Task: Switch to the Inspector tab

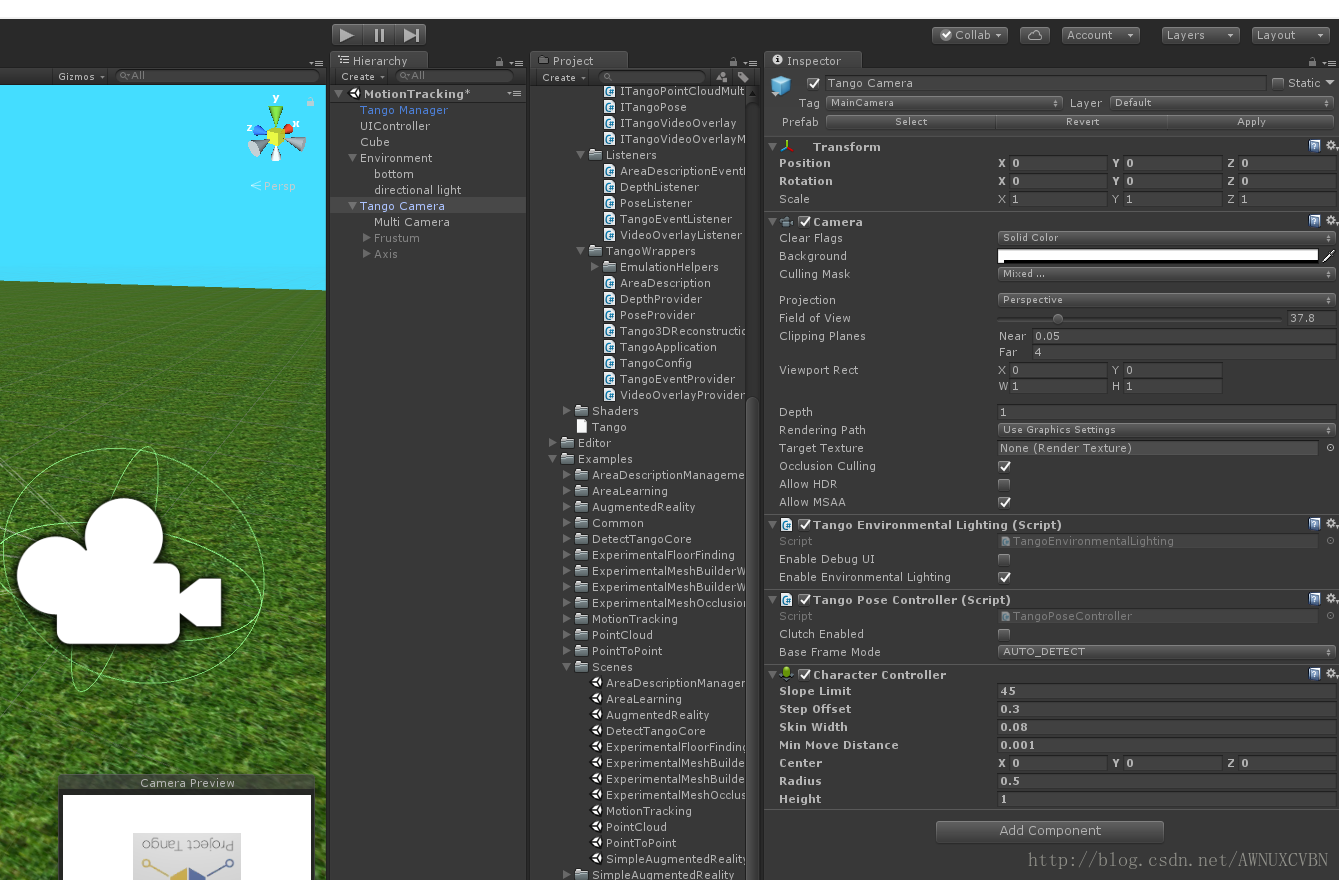Action: point(813,61)
